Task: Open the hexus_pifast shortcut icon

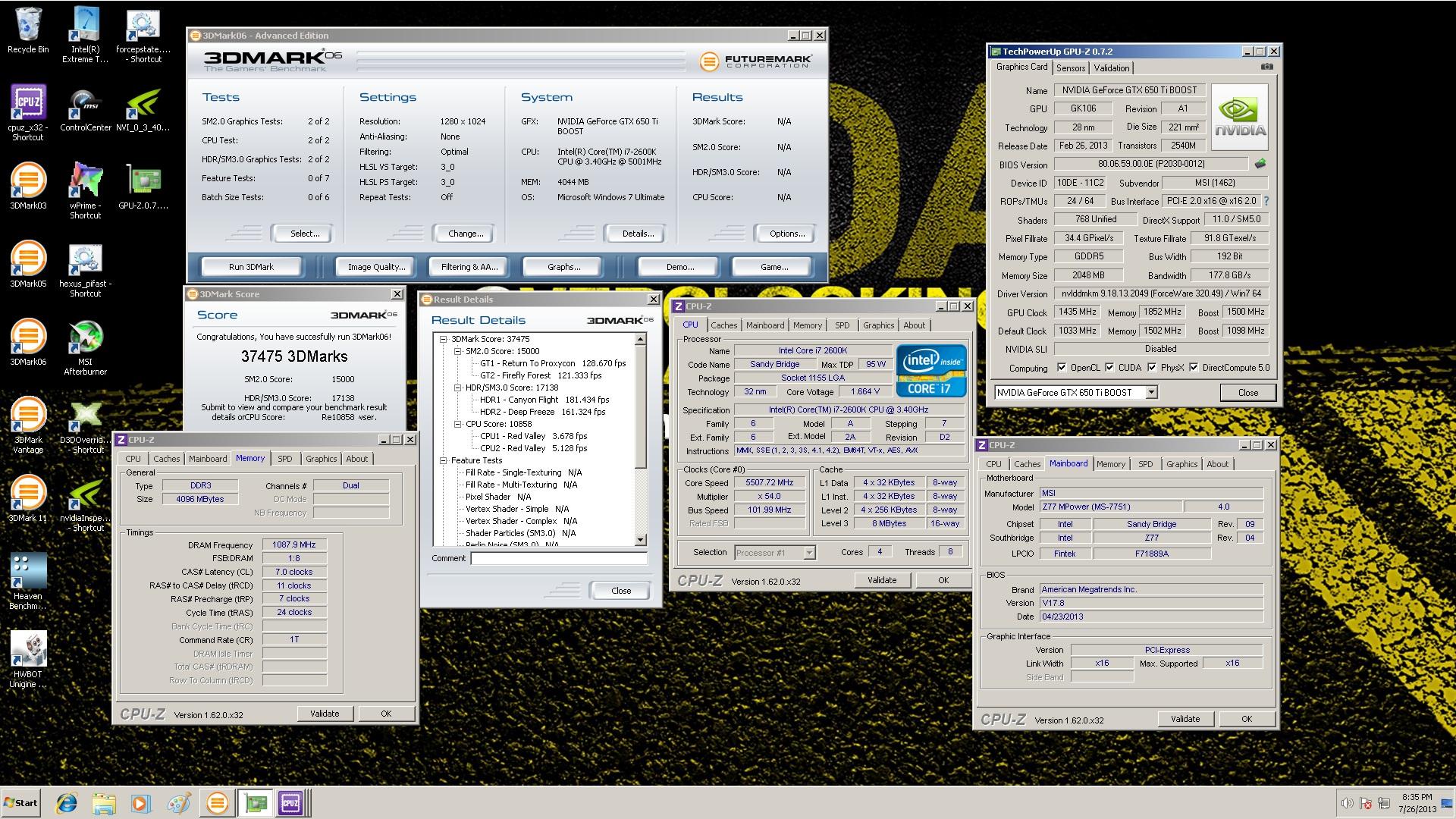Action: click(x=85, y=270)
